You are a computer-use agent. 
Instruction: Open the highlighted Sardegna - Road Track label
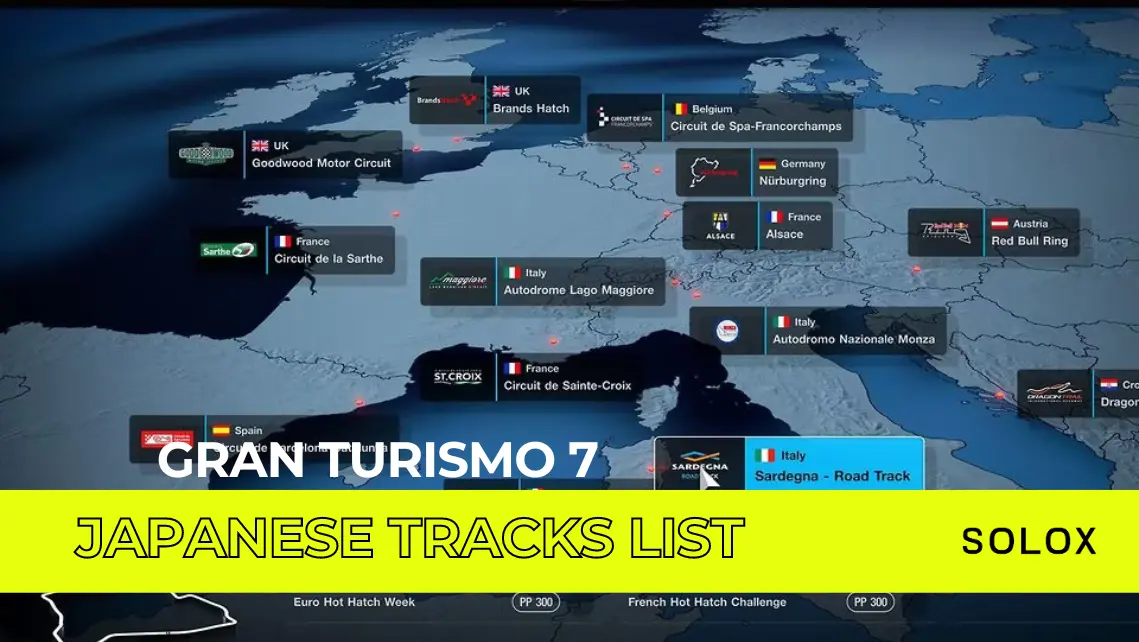[x=832, y=476]
